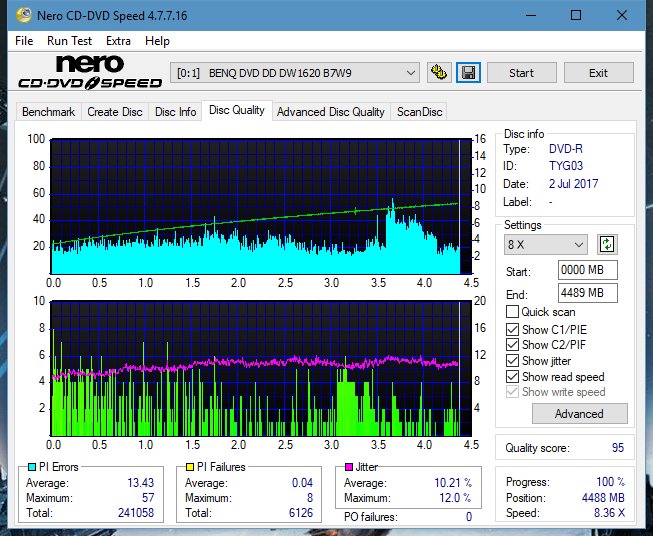Switch to the Benchmark tab
This screenshot has height=536, width=653.
[48, 112]
